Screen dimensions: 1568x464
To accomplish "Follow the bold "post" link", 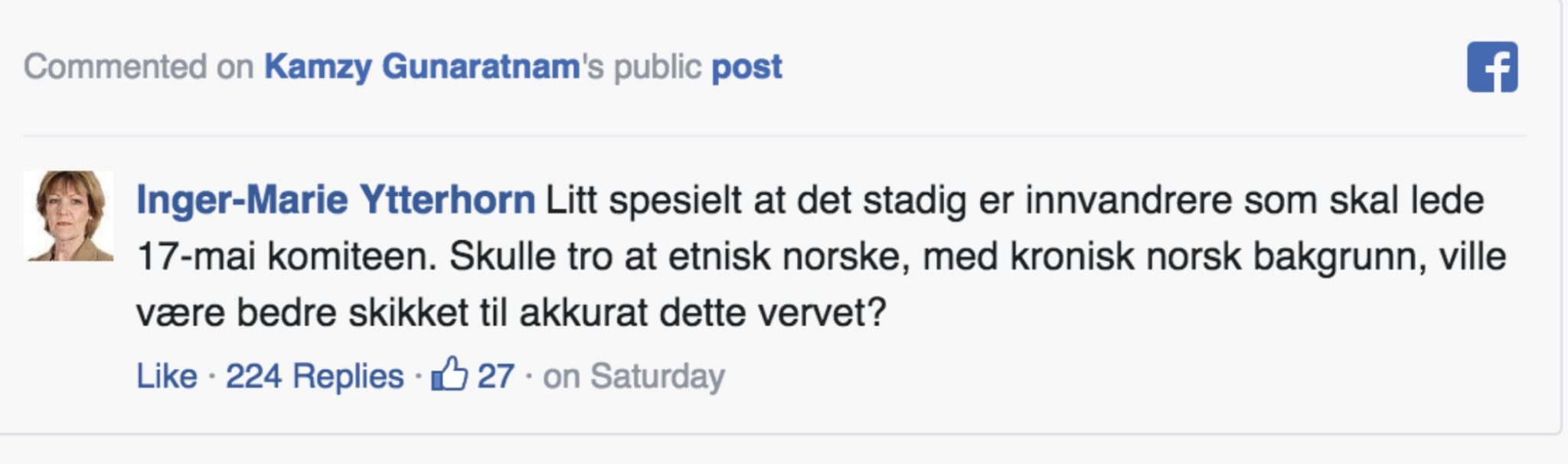I will [x=746, y=67].
